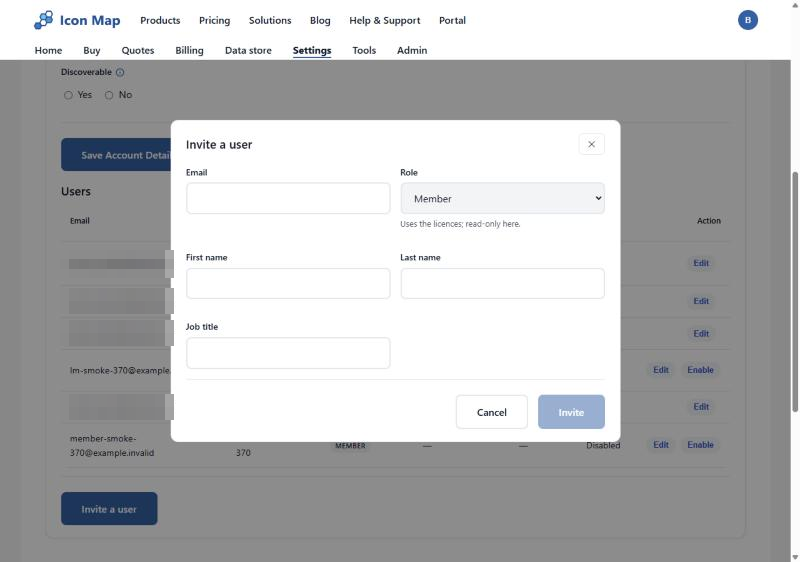
Task: Click the Invite button in dialog
Action: pos(571,412)
